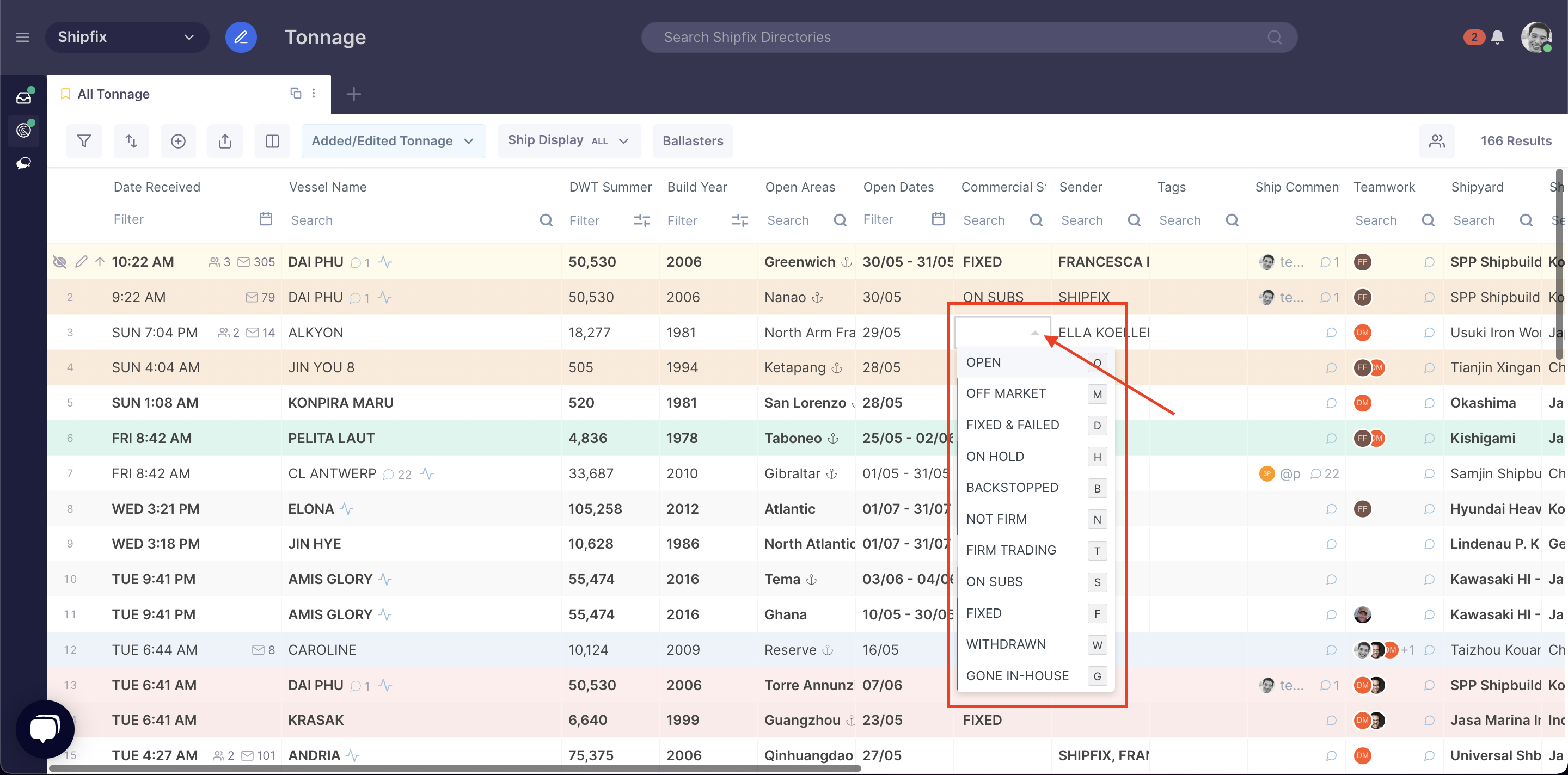Expand the Added/Edited Tonnage dropdown
The image size is (1568, 775).
coord(393,141)
